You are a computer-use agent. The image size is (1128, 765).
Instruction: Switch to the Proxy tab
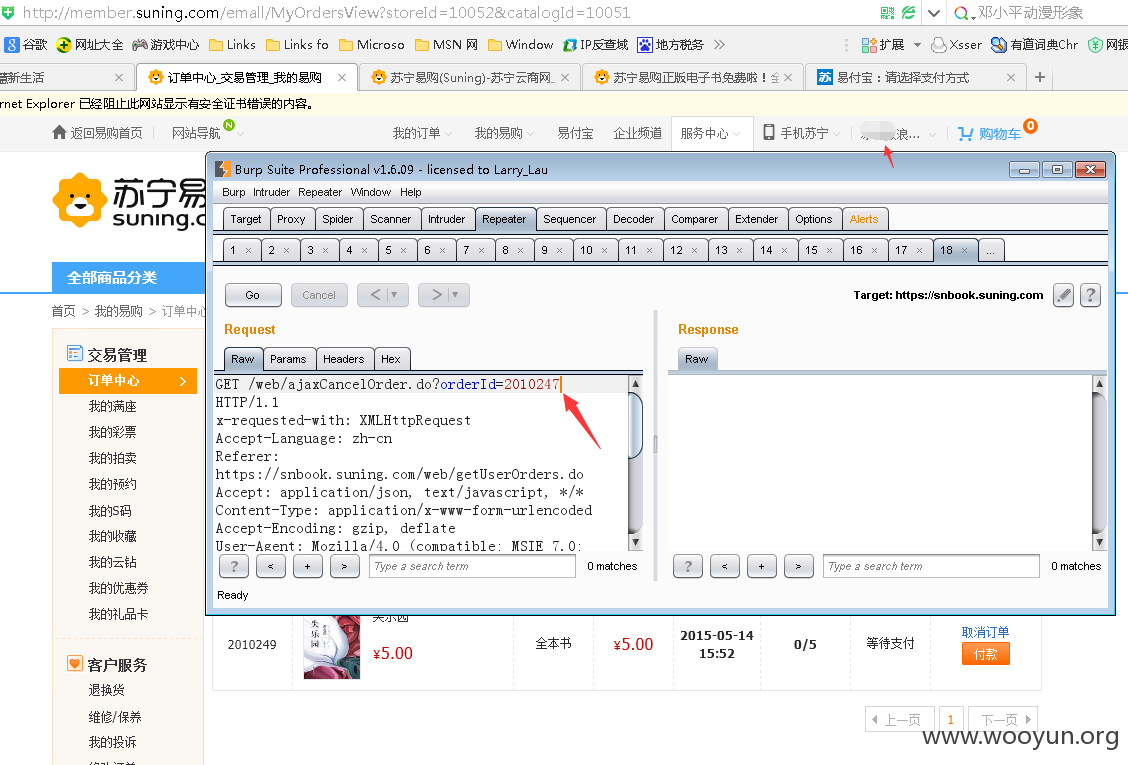pos(291,219)
